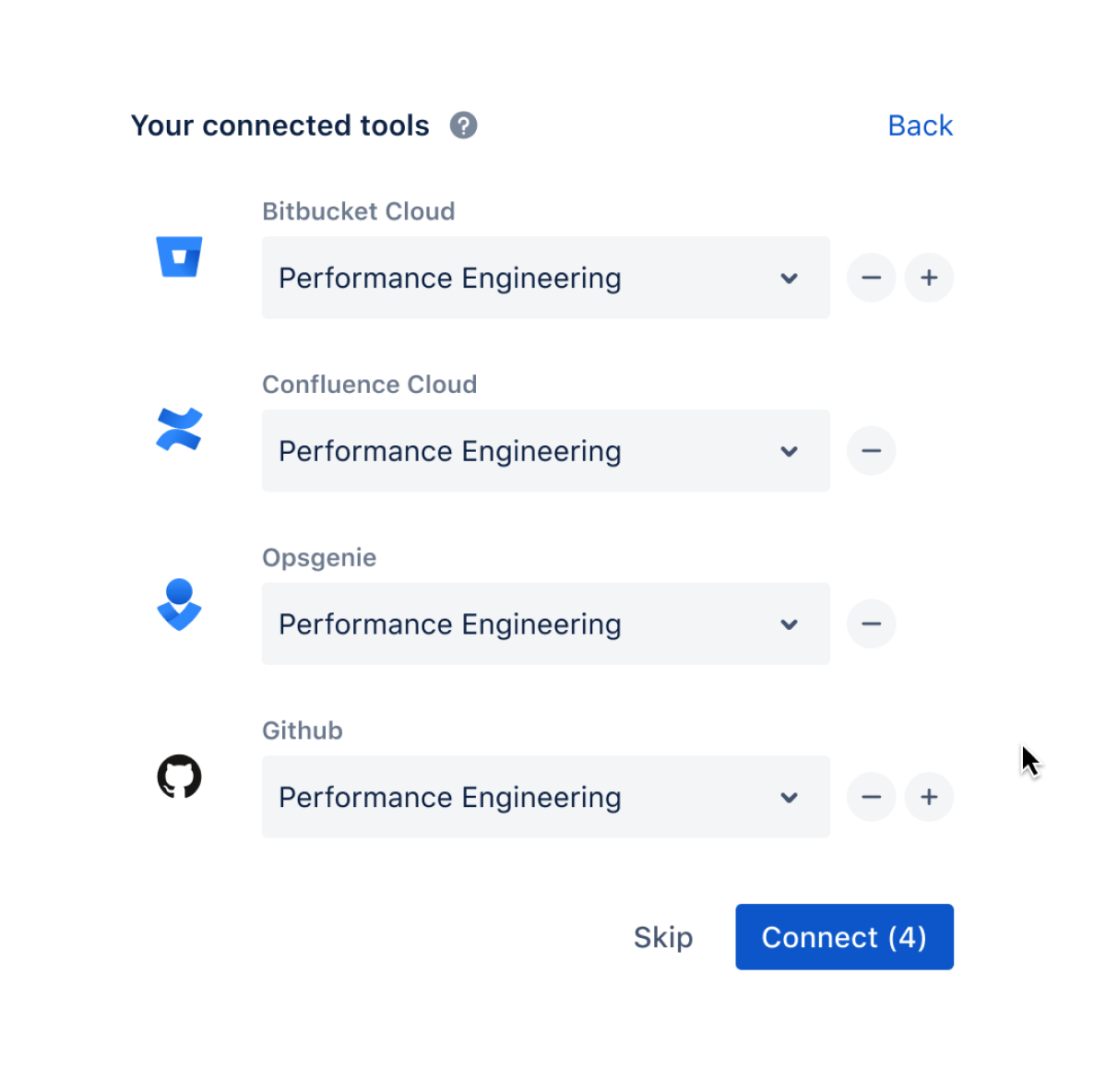Go back to the previous step
Viewport: 1094px width, 1092px height.
[x=920, y=125]
